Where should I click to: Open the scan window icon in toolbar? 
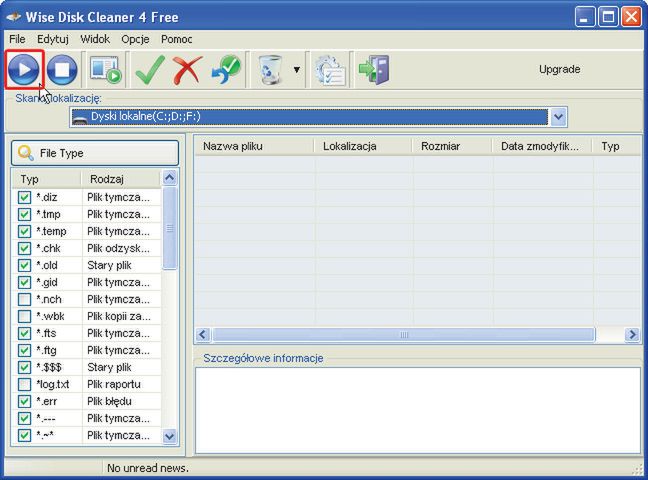pyautogui.click(x=105, y=69)
